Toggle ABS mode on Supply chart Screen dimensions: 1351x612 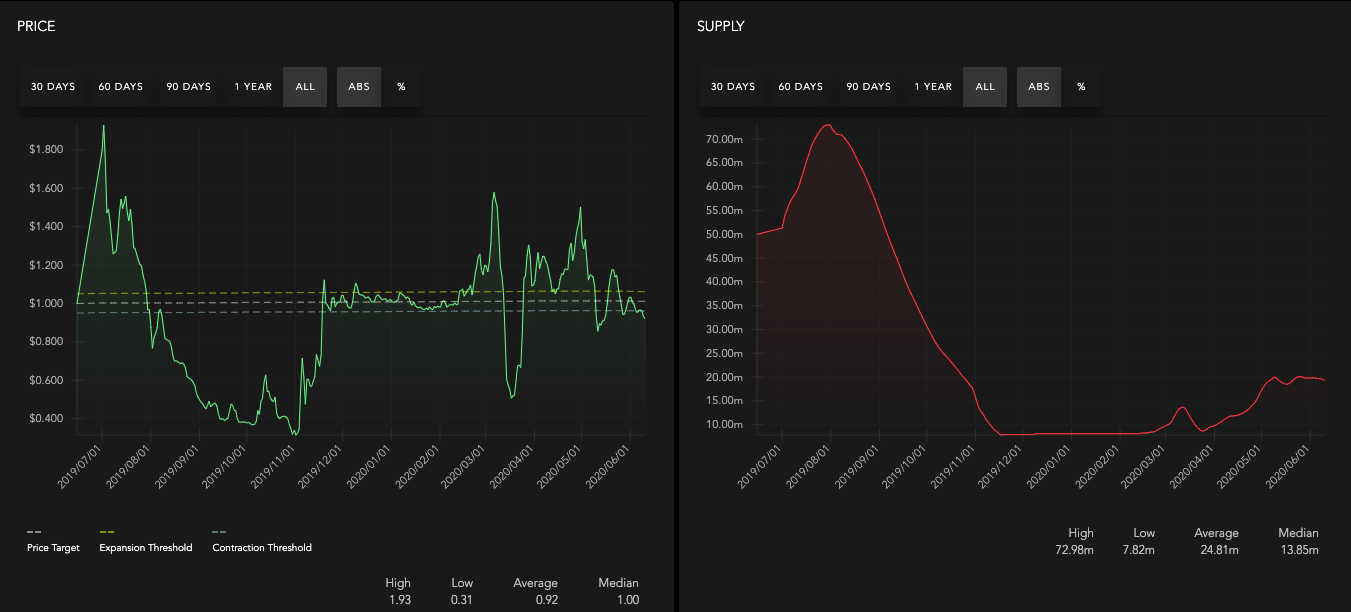point(1039,87)
